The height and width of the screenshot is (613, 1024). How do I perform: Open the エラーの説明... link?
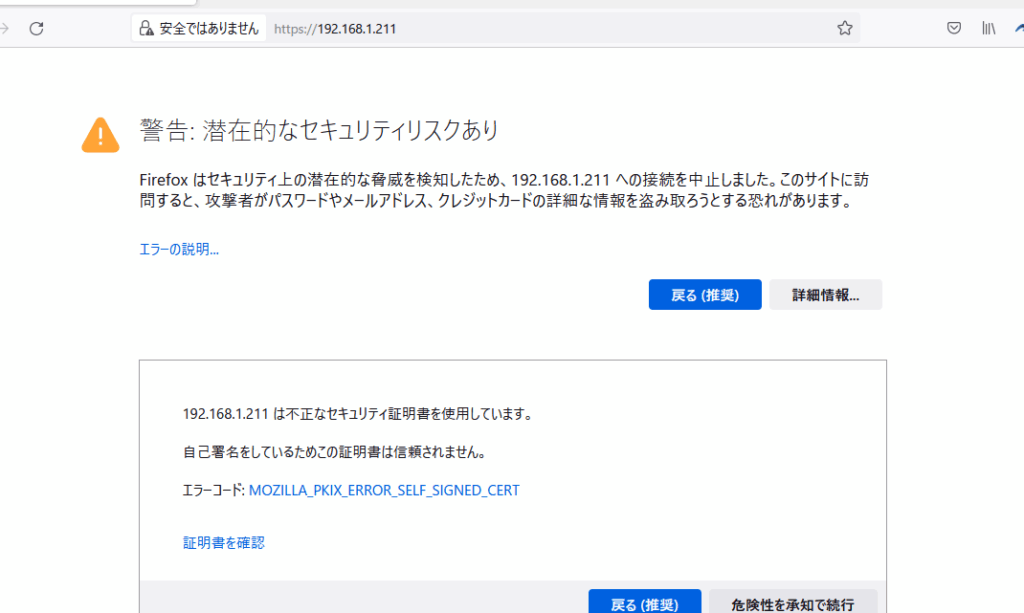click(179, 249)
